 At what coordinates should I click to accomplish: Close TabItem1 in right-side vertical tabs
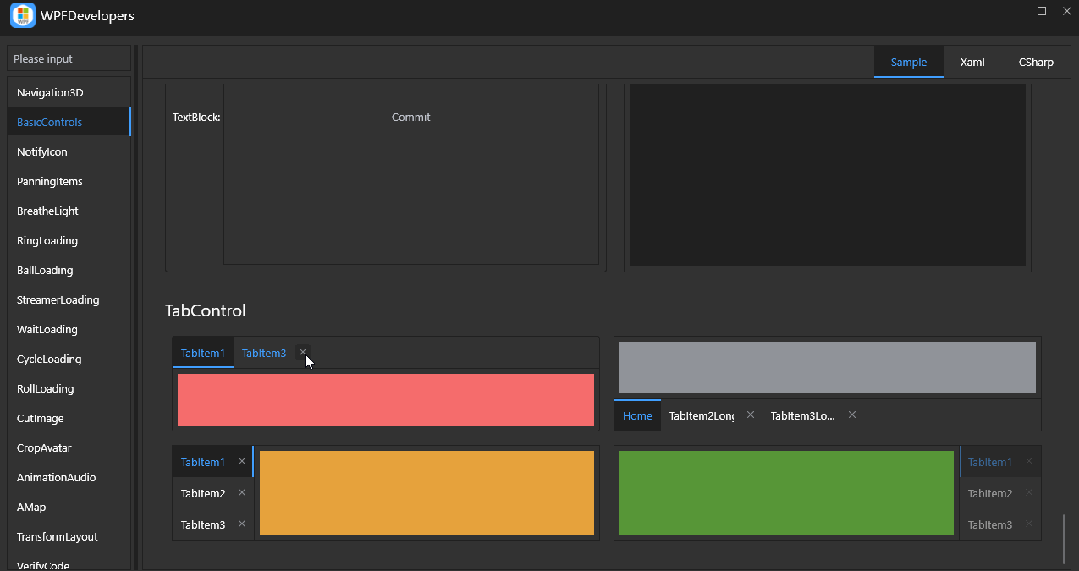(1029, 462)
